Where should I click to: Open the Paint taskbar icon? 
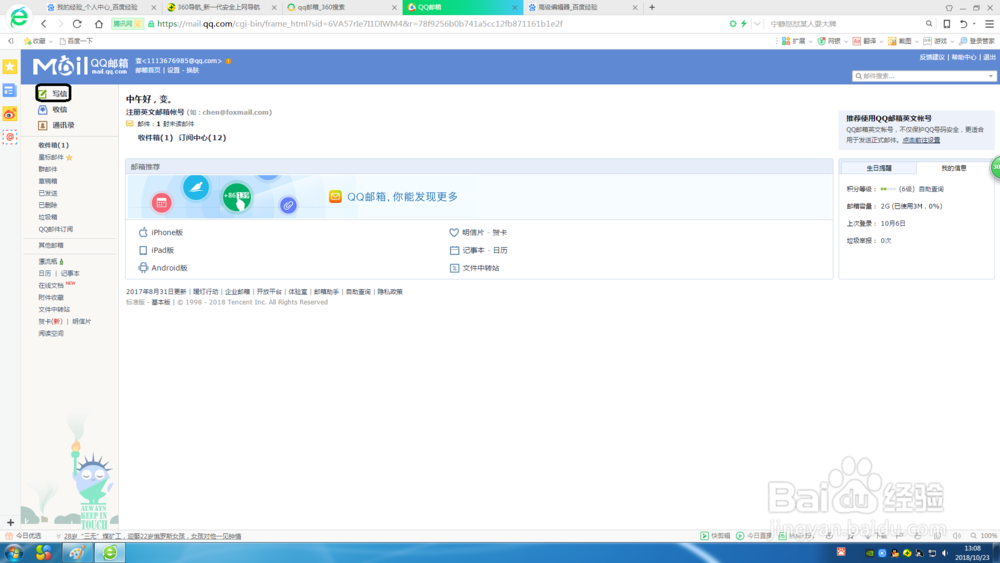pos(77,553)
